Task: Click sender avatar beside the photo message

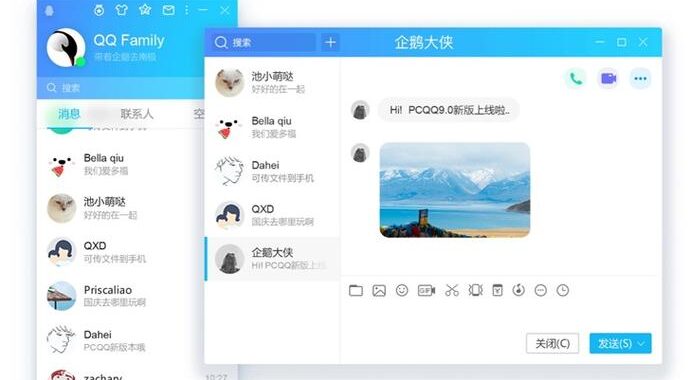Action: click(x=360, y=153)
